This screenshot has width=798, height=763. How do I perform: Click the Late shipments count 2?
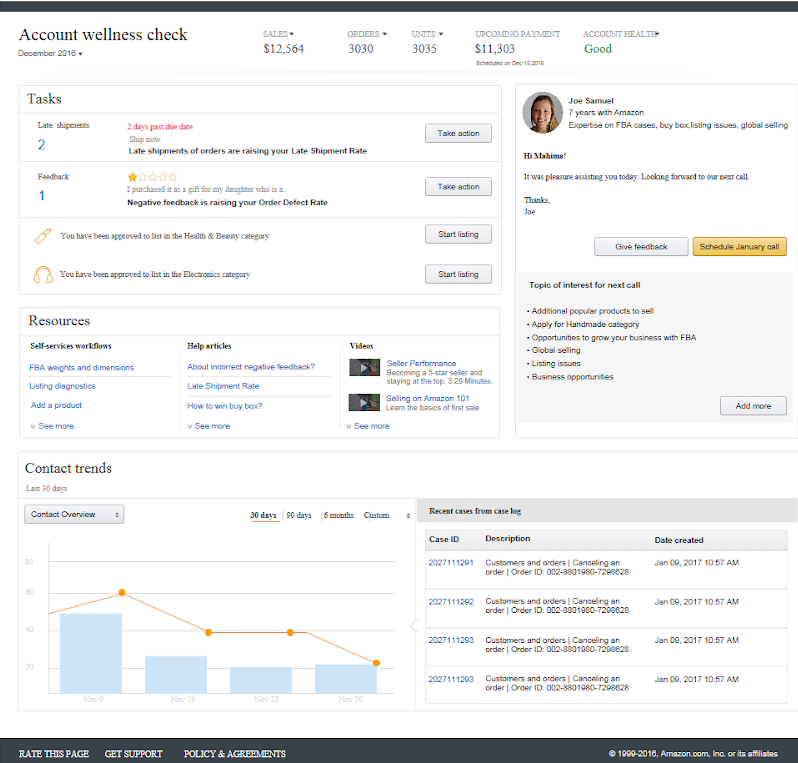[x=41, y=145]
